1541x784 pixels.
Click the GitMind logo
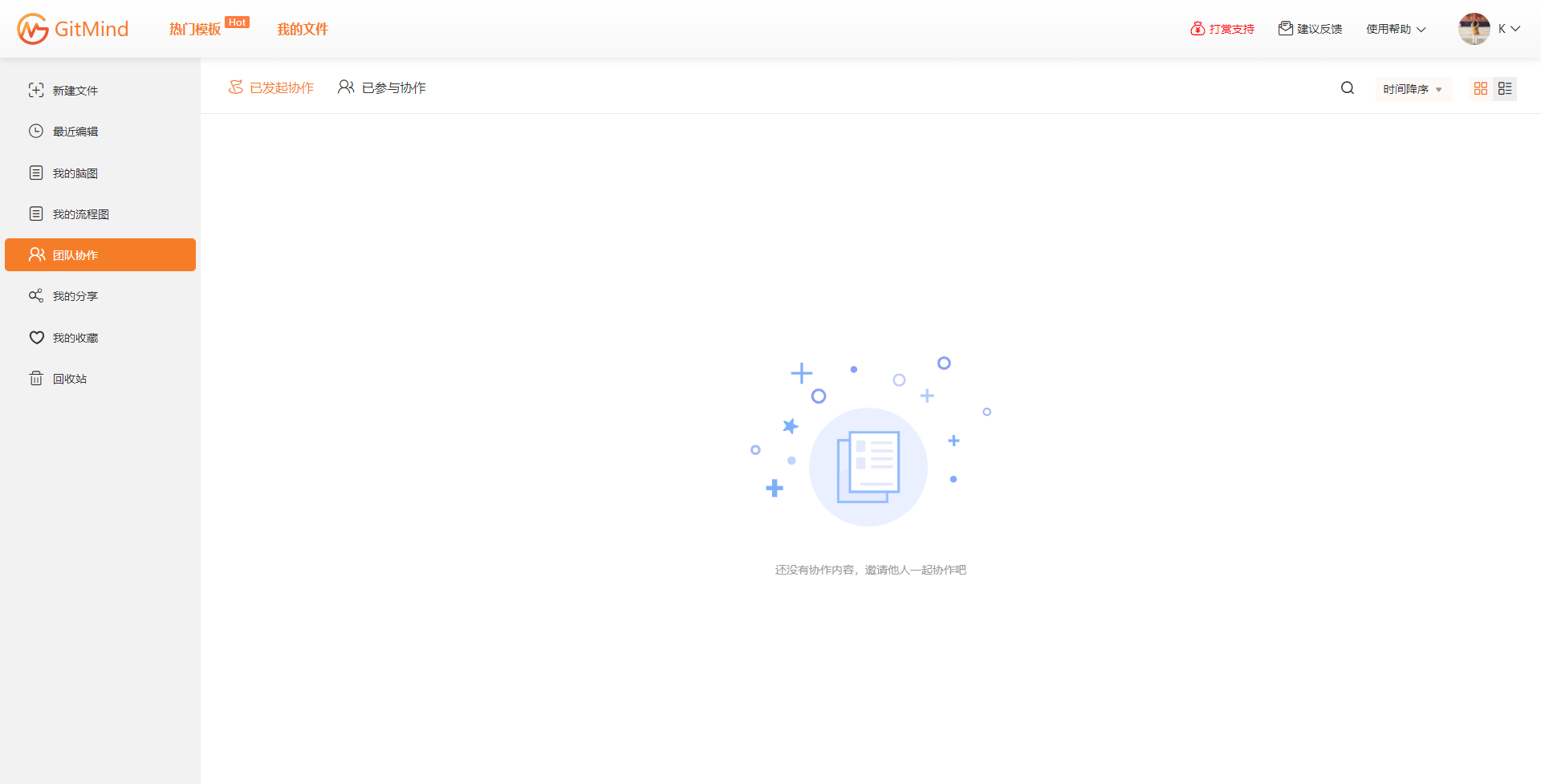73,29
